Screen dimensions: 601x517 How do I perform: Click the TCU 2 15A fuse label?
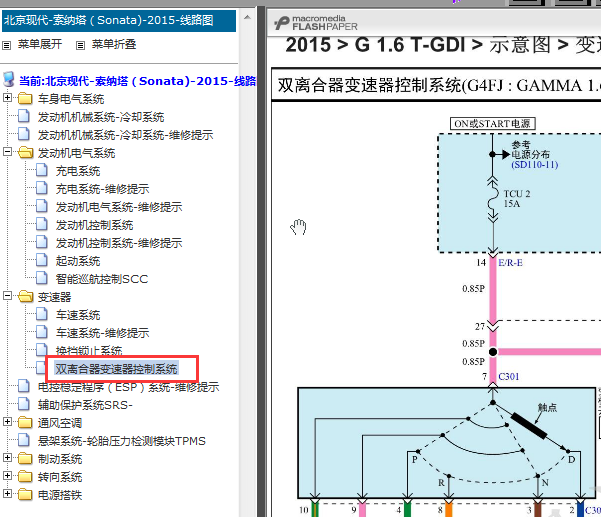[x=517, y=199]
